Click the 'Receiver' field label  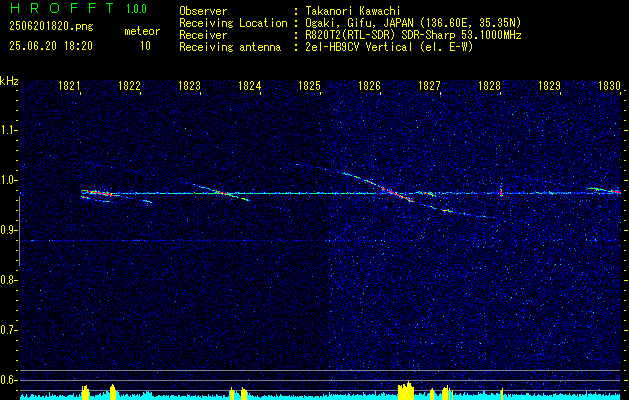203,35
